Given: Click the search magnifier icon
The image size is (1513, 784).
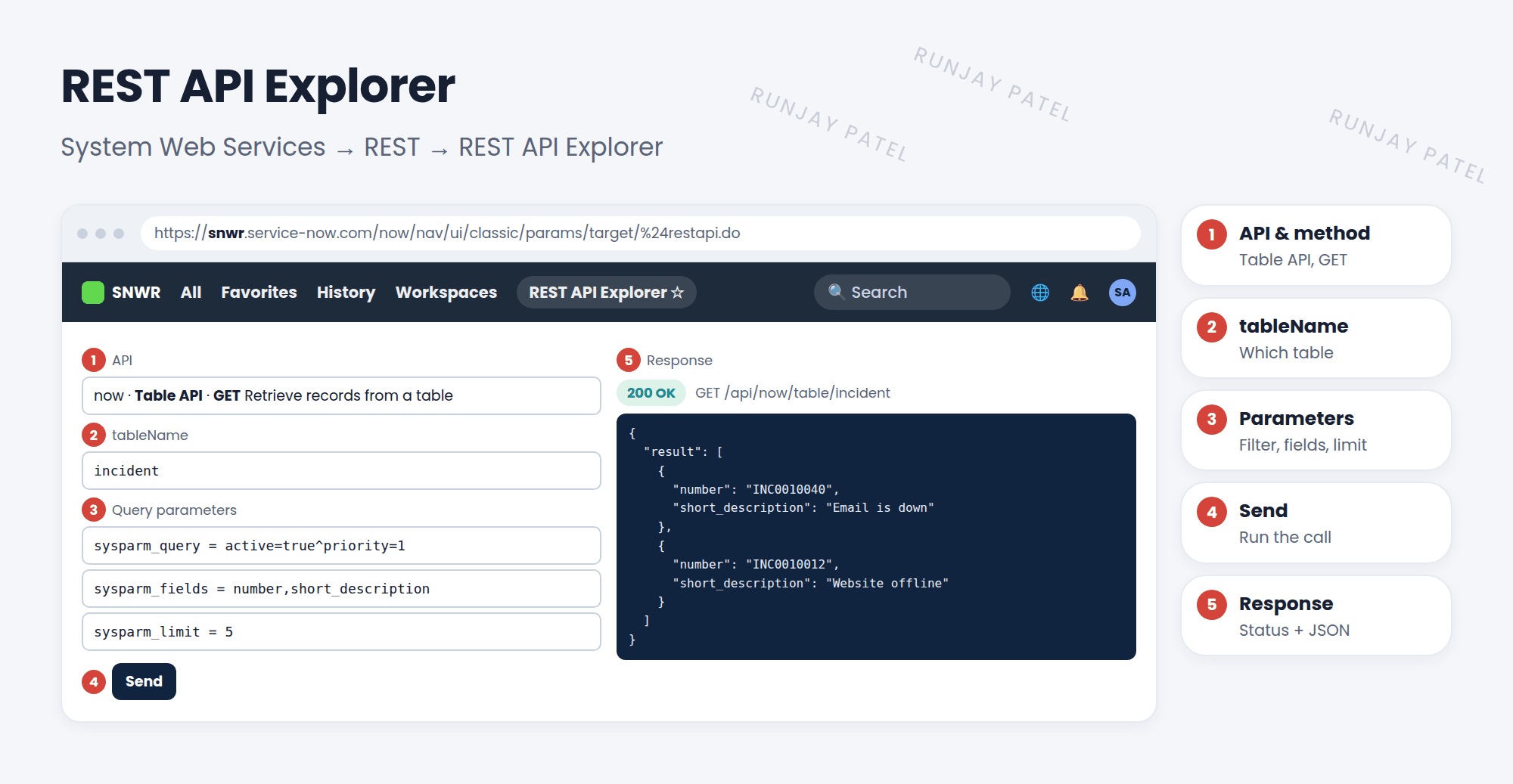Looking at the screenshot, I should pos(836,292).
